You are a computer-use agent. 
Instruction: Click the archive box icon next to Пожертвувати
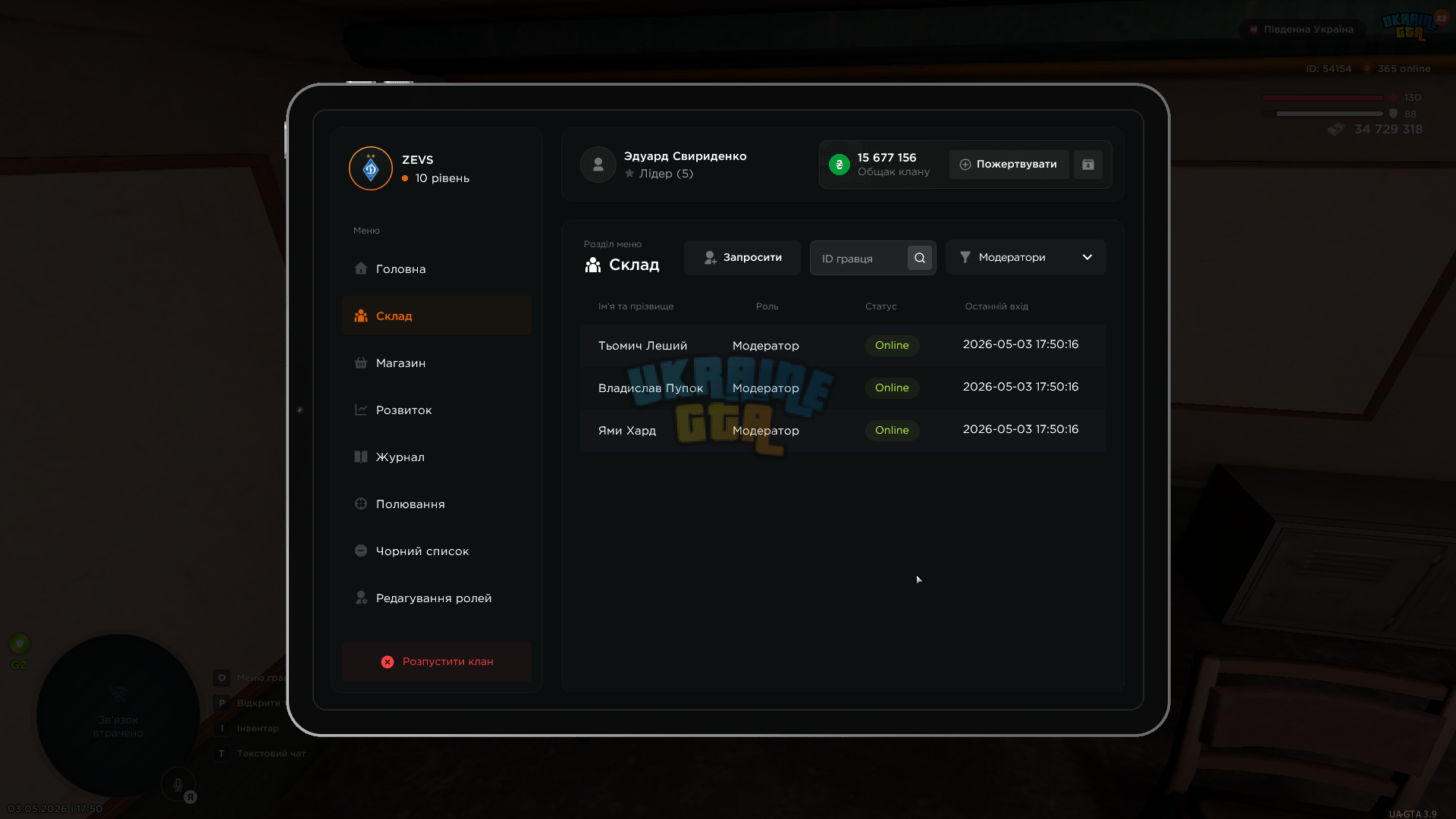tap(1088, 165)
